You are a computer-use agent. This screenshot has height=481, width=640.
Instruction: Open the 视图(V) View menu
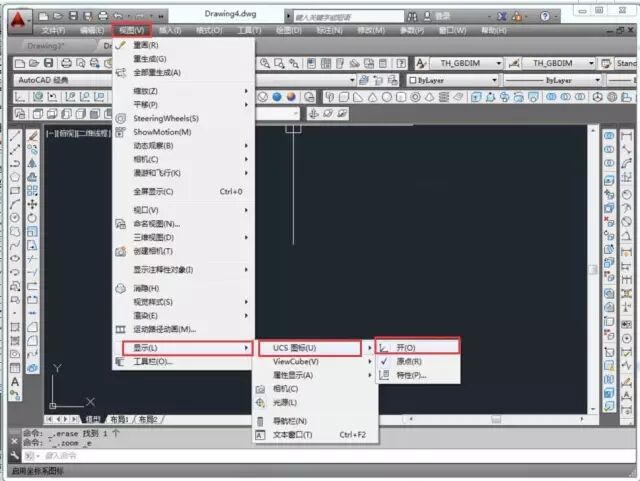pos(131,30)
